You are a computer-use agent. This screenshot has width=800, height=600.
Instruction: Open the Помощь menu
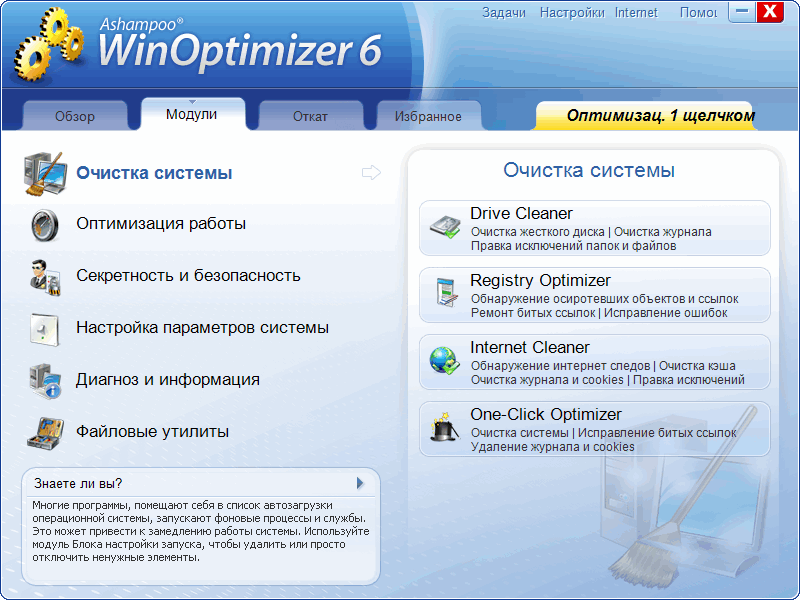click(x=698, y=12)
